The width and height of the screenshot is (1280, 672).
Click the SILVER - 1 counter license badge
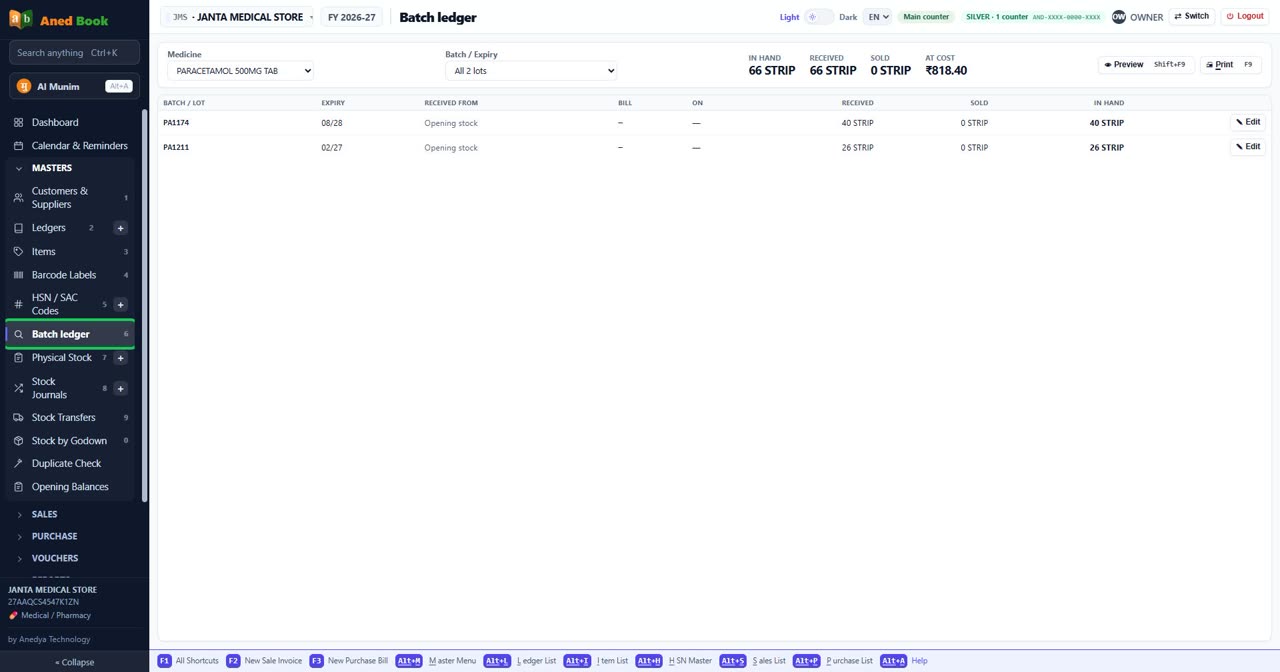click(1033, 17)
